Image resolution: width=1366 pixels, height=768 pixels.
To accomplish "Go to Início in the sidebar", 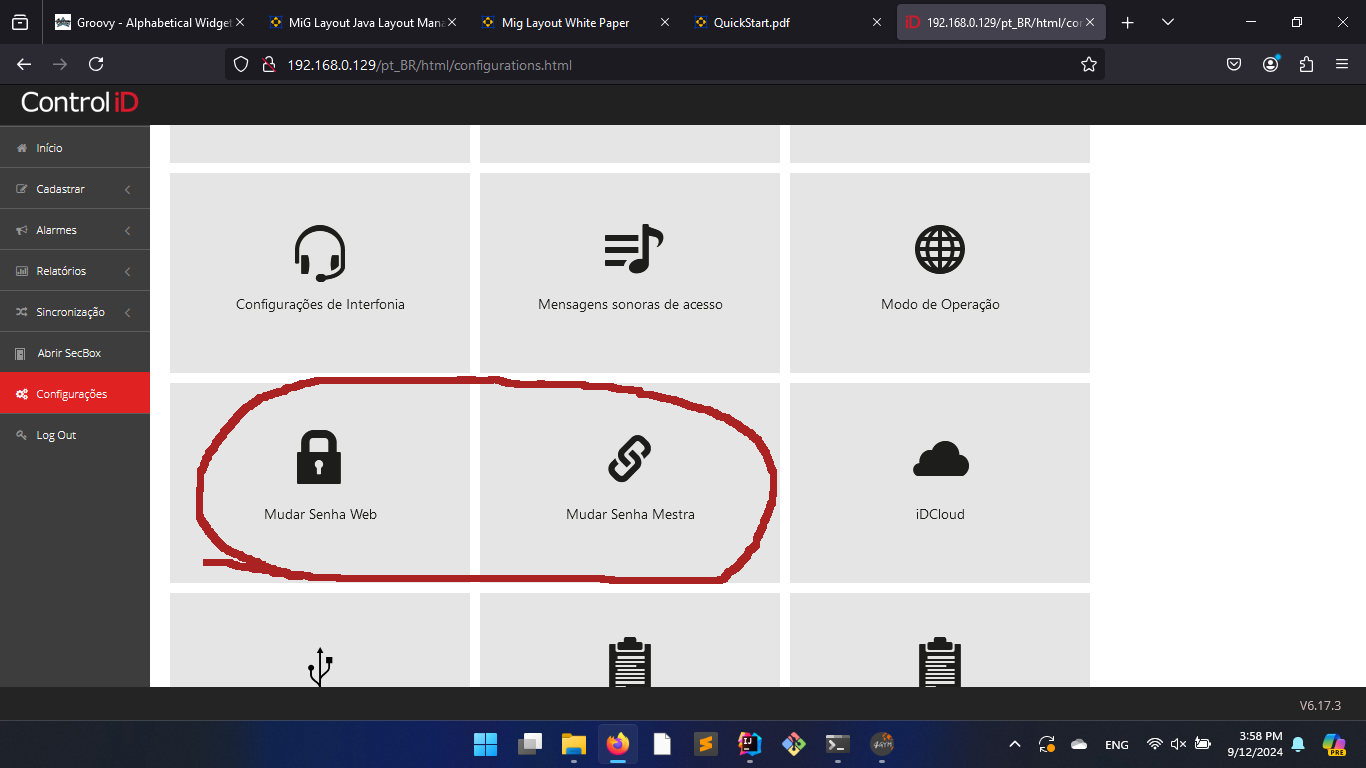I will (49, 148).
